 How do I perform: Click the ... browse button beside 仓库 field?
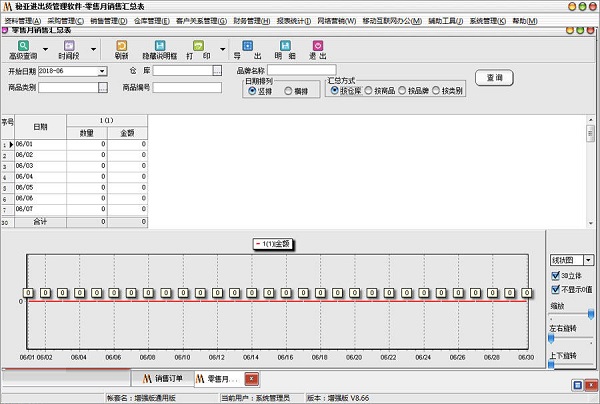tap(217, 70)
